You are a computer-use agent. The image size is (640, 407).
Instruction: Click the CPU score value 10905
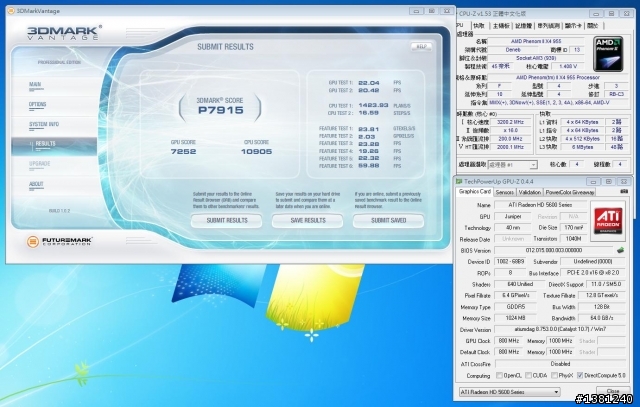tap(256, 151)
